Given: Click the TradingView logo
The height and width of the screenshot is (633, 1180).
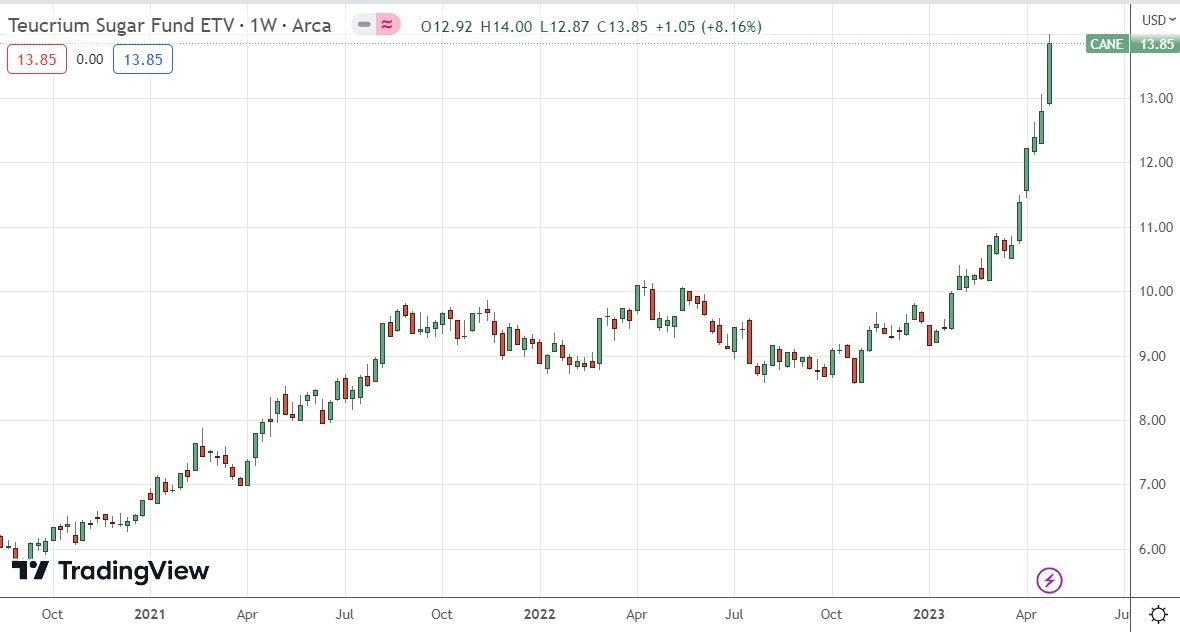Looking at the screenshot, I should point(111,571).
